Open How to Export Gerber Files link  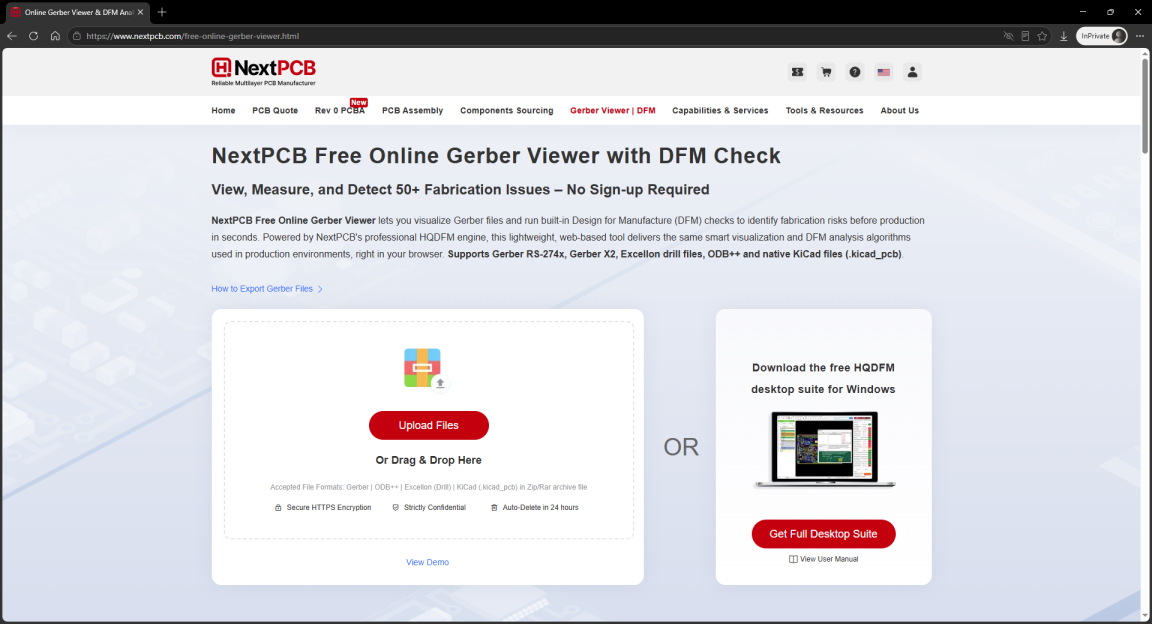tap(267, 289)
